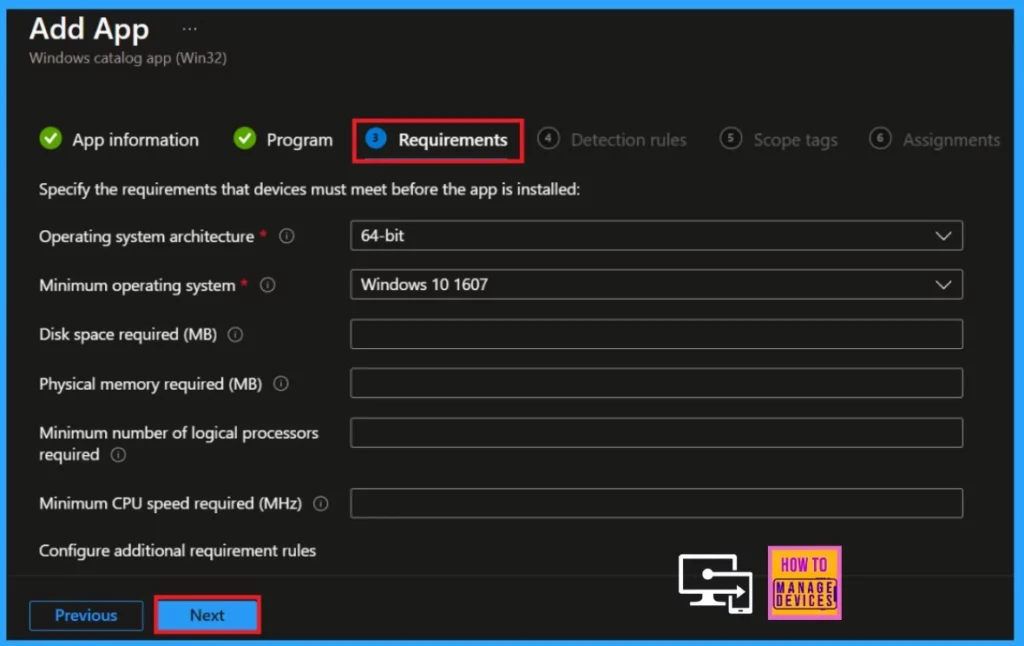Click the Previous button
The image size is (1024, 646).
[86, 616]
